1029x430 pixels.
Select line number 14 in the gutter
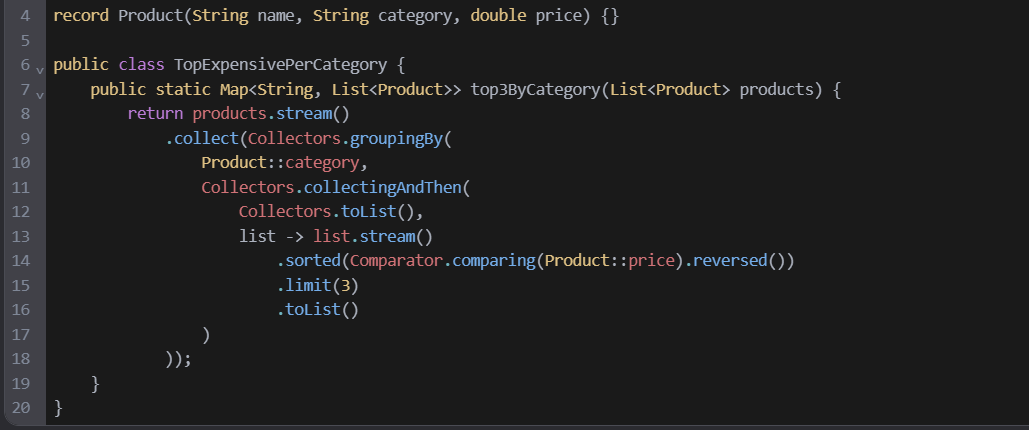pyautogui.click(x=21, y=261)
